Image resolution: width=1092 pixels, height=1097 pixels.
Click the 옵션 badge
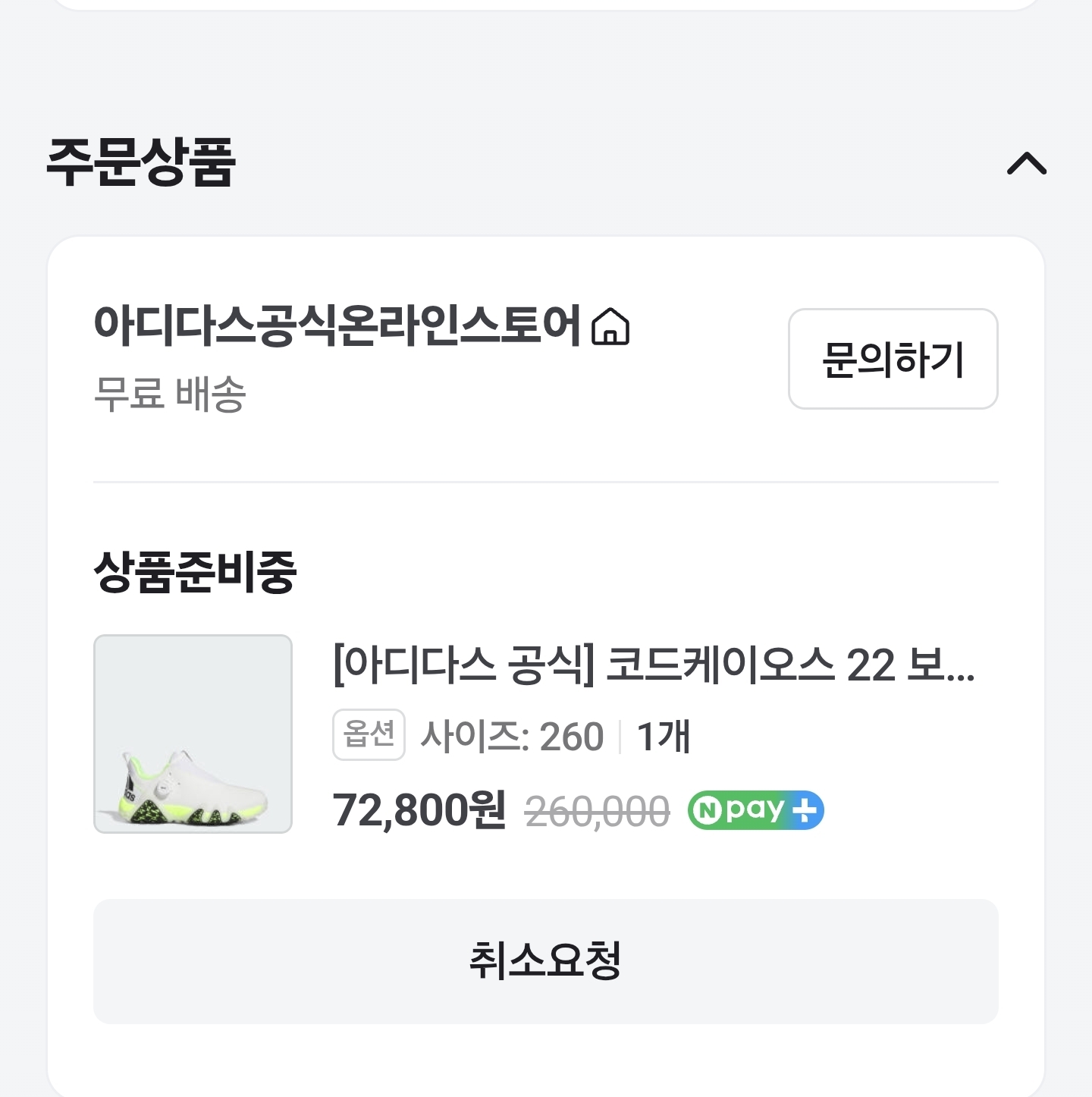point(369,734)
